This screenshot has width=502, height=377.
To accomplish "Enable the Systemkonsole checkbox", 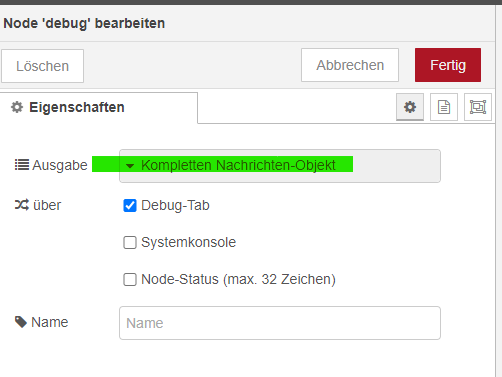I will [130, 242].
